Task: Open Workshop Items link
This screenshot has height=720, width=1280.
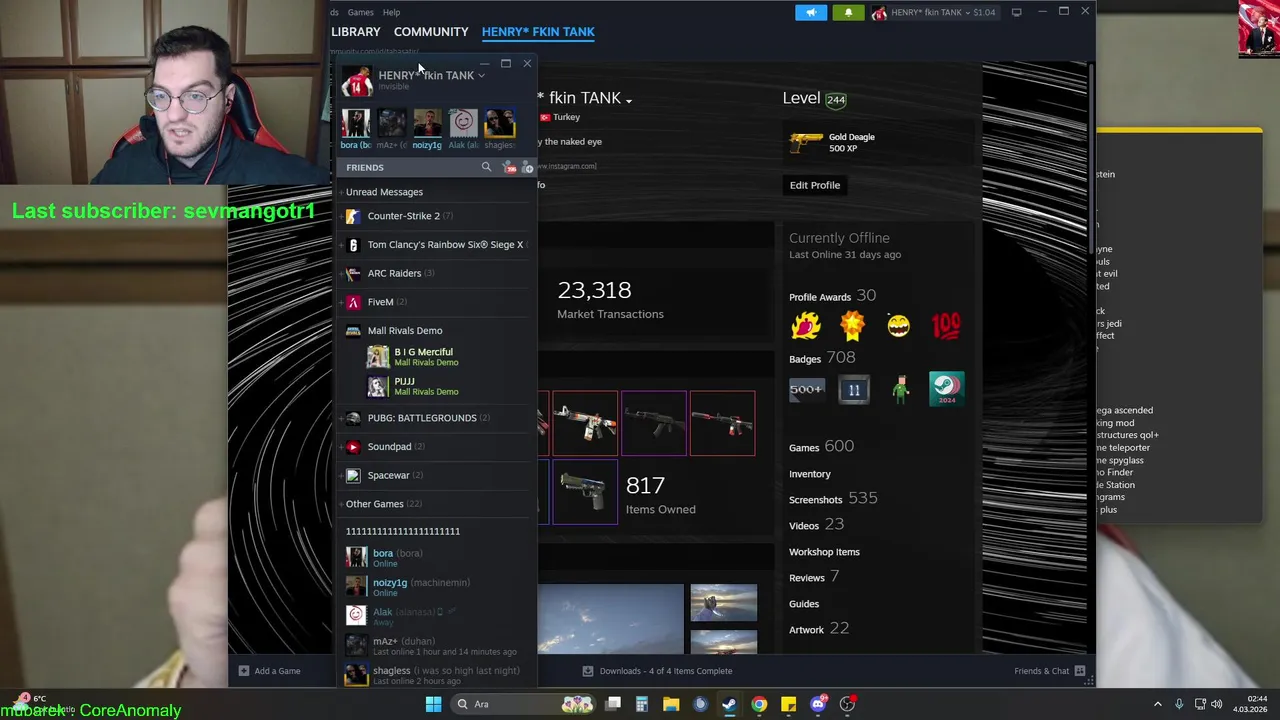Action: 824,552
